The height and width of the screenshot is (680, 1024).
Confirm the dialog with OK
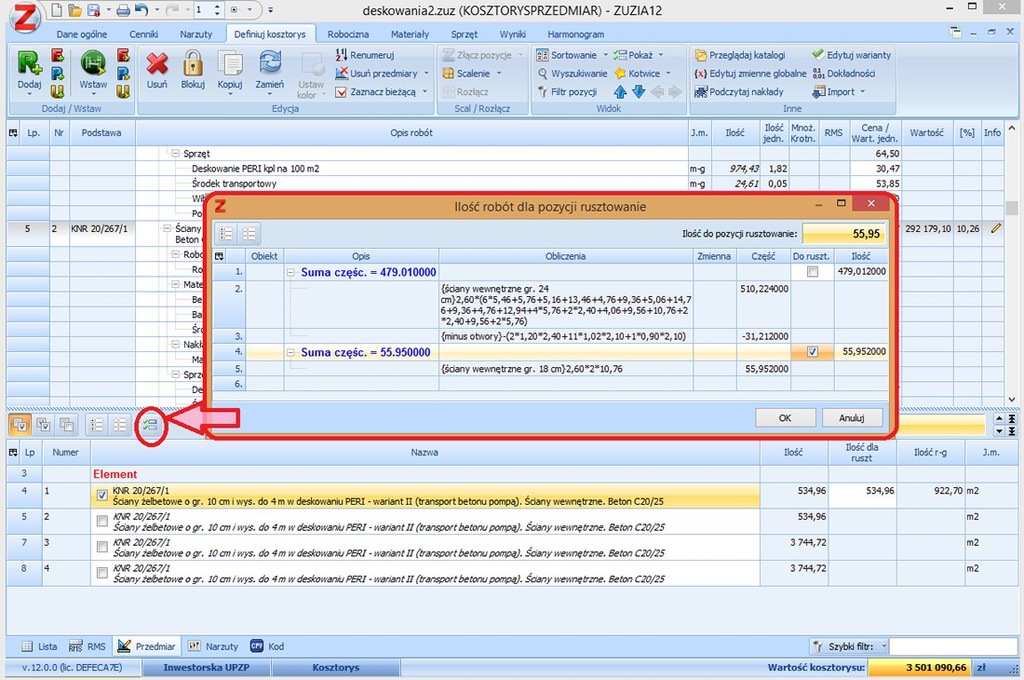click(x=785, y=418)
